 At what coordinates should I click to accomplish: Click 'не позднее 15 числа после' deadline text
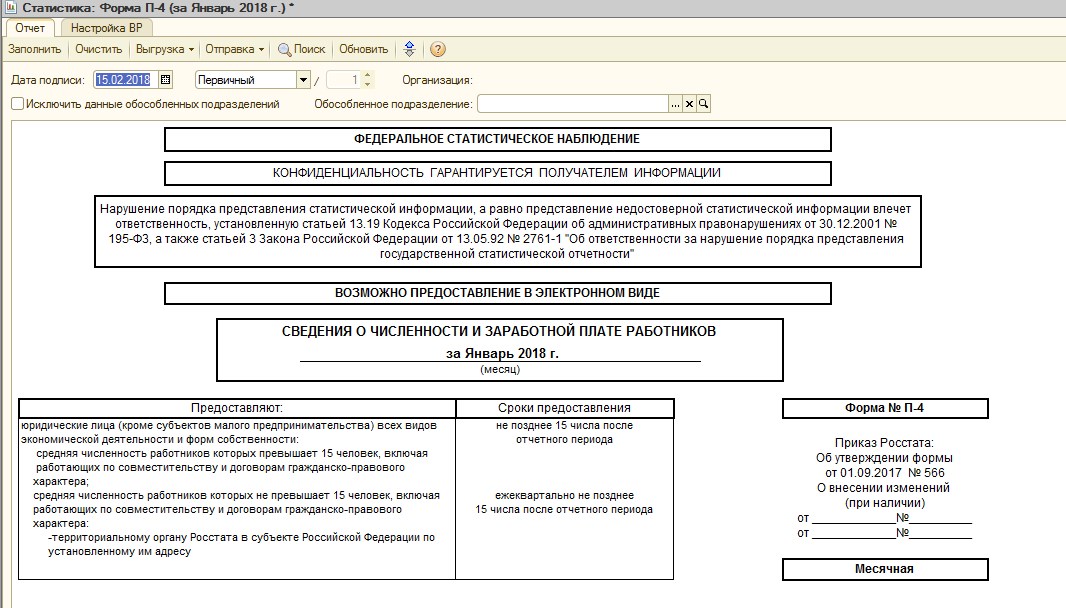[564, 425]
